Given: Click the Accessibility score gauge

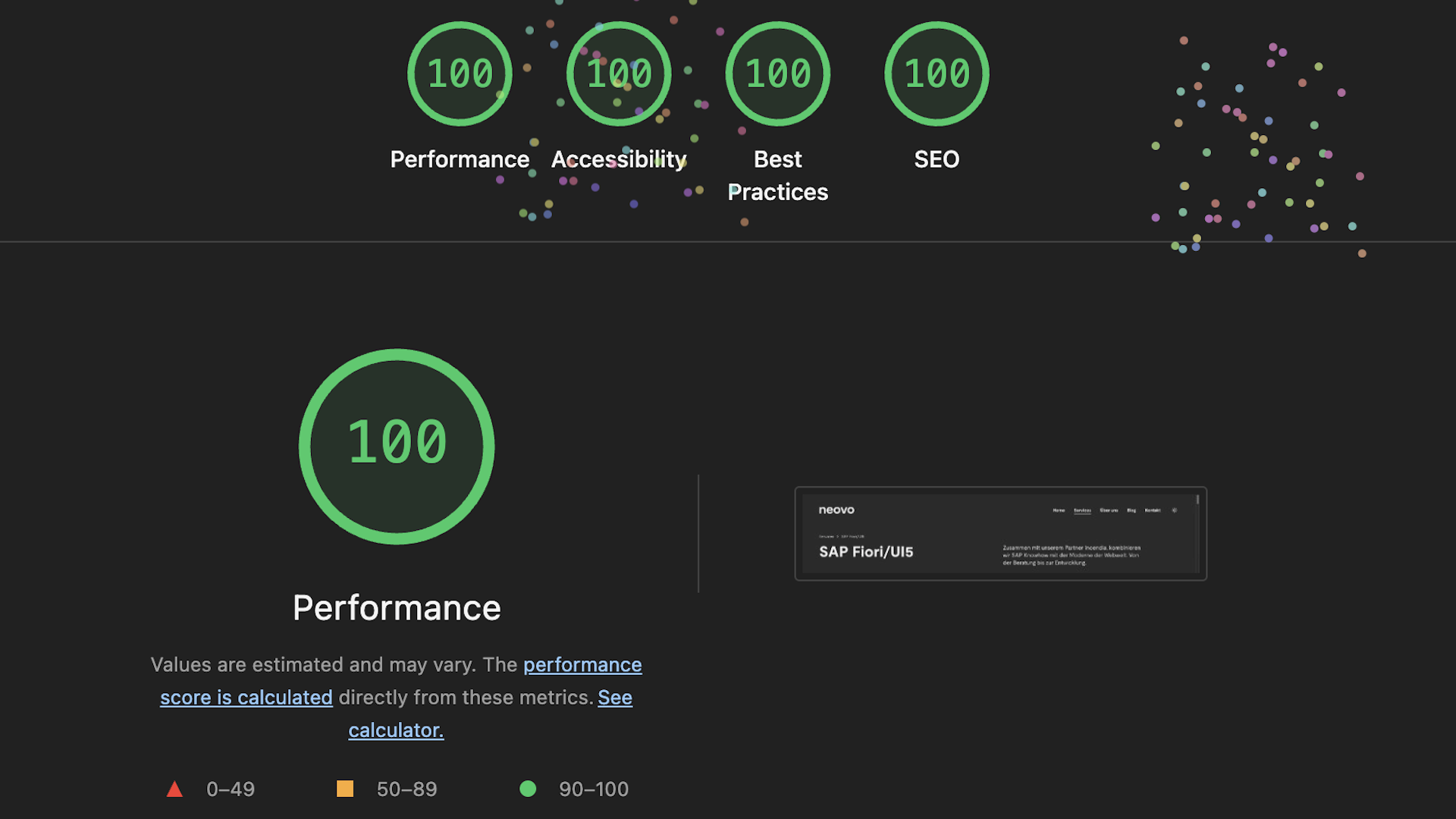Looking at the screenshot, I should [619, 74].
